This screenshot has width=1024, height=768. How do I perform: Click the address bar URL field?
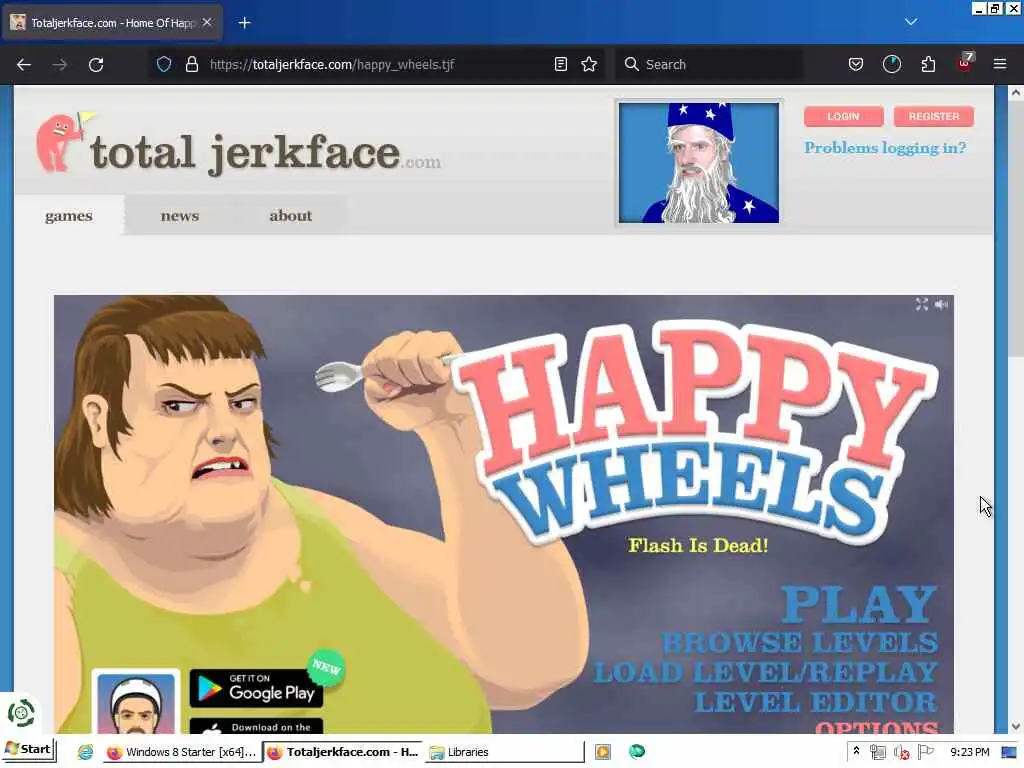click(379, 64)
